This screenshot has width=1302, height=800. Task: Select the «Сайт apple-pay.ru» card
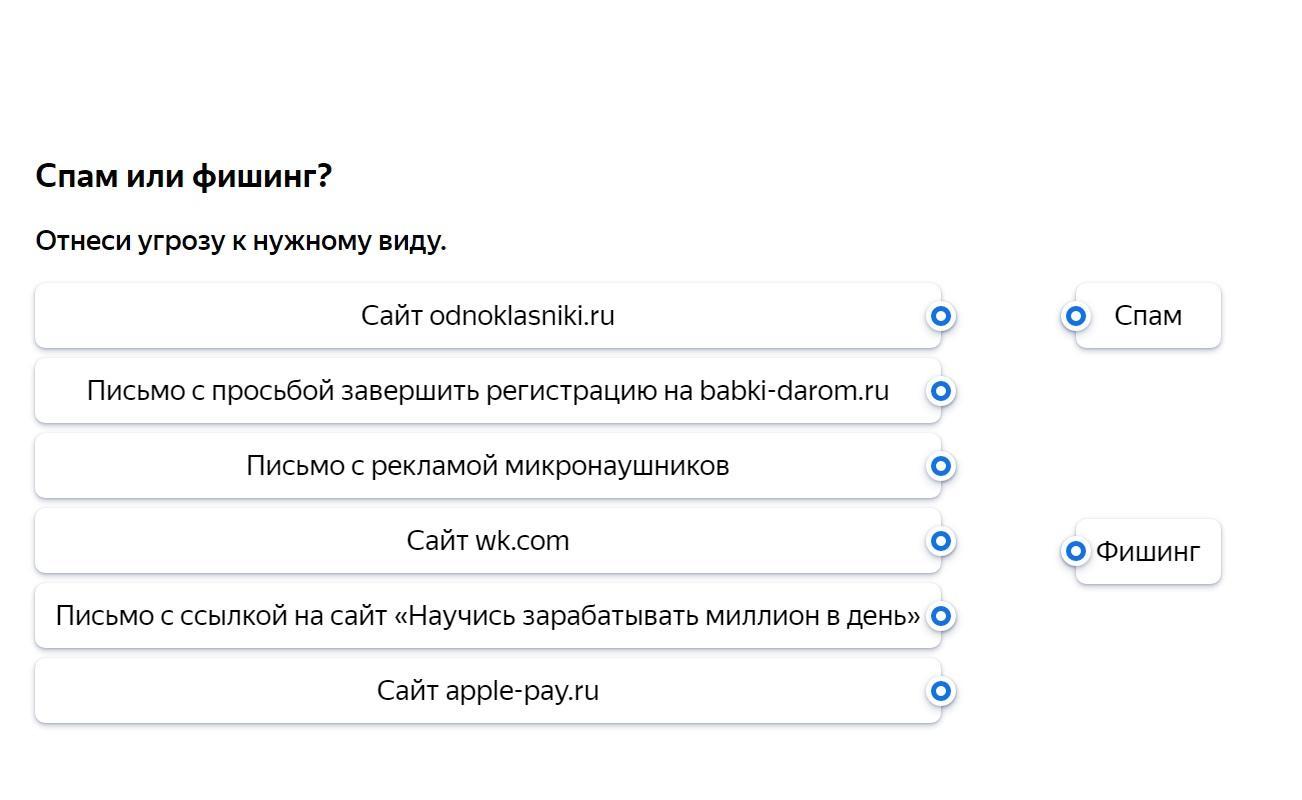pyautogui.click(x=487, y=691)
